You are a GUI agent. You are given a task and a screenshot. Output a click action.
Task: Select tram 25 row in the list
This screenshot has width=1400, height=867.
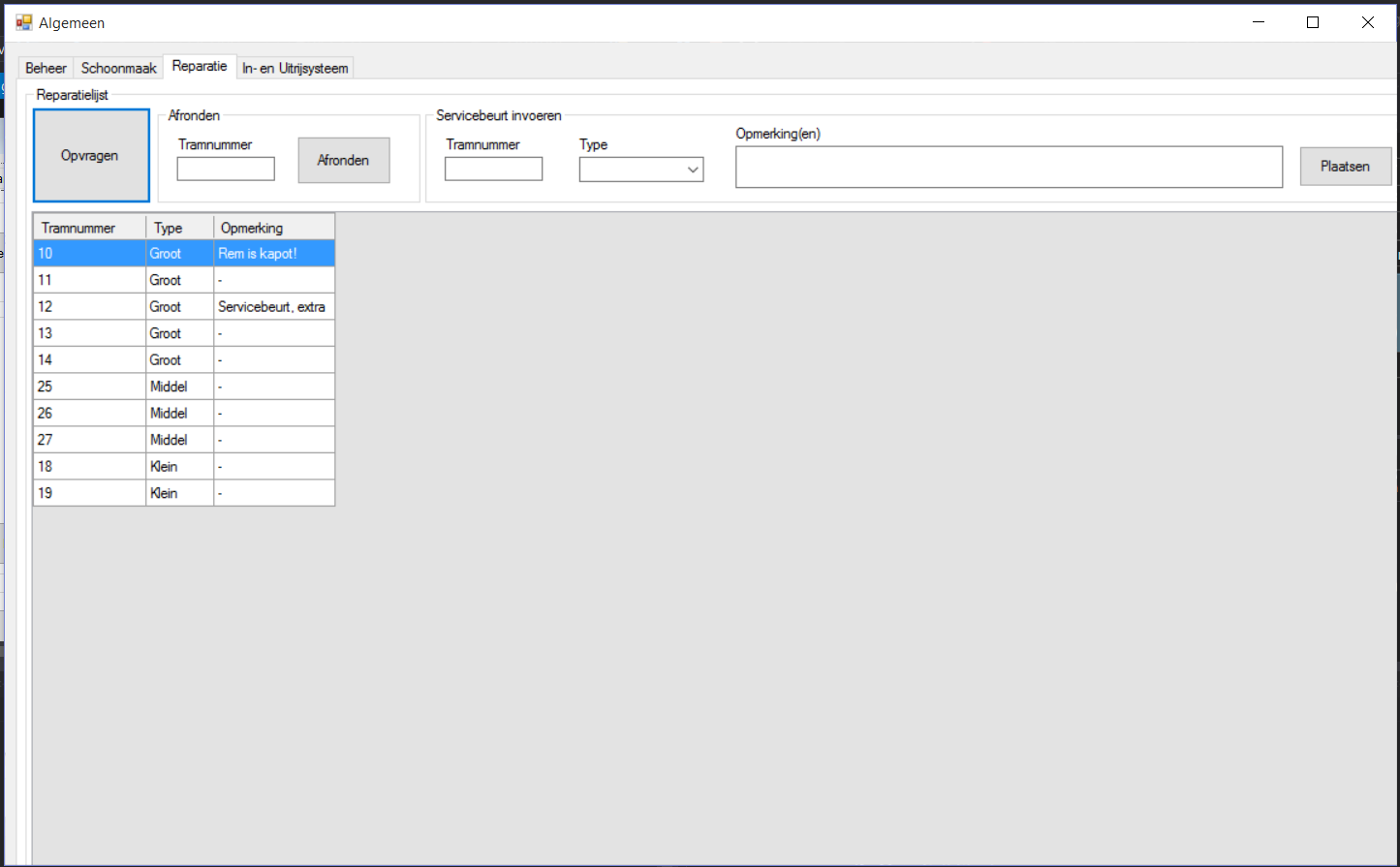point(89,387)
